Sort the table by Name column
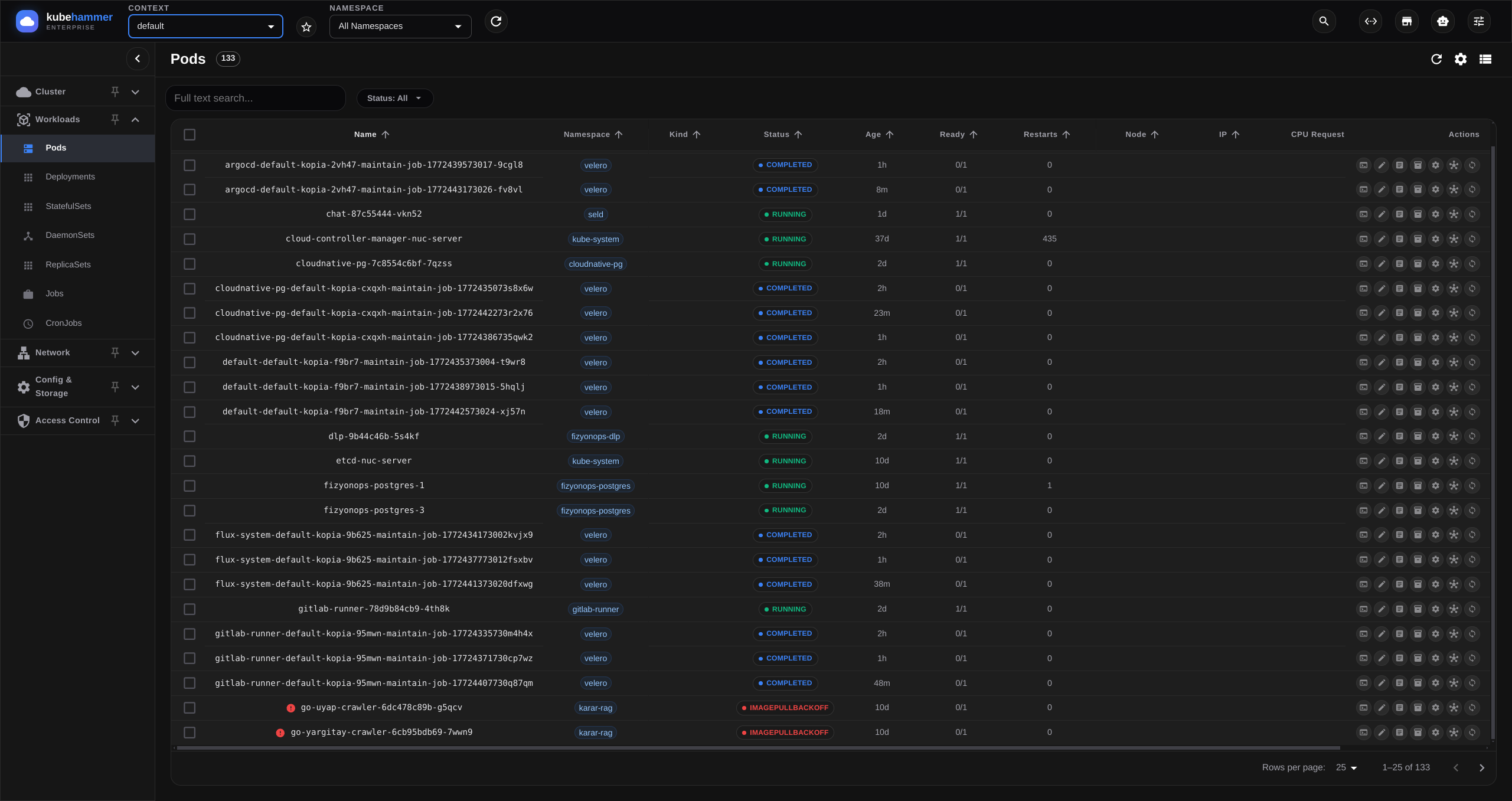This screenshot has width=1512, height=801. [x=371, y=135]
